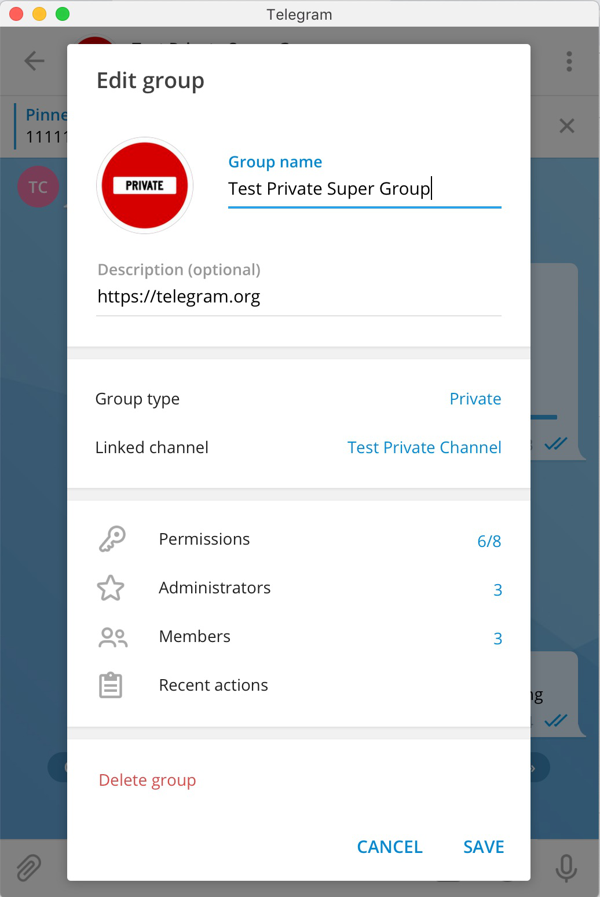
Task: Close the pinned message bar
Action: (x=567, y=126)
